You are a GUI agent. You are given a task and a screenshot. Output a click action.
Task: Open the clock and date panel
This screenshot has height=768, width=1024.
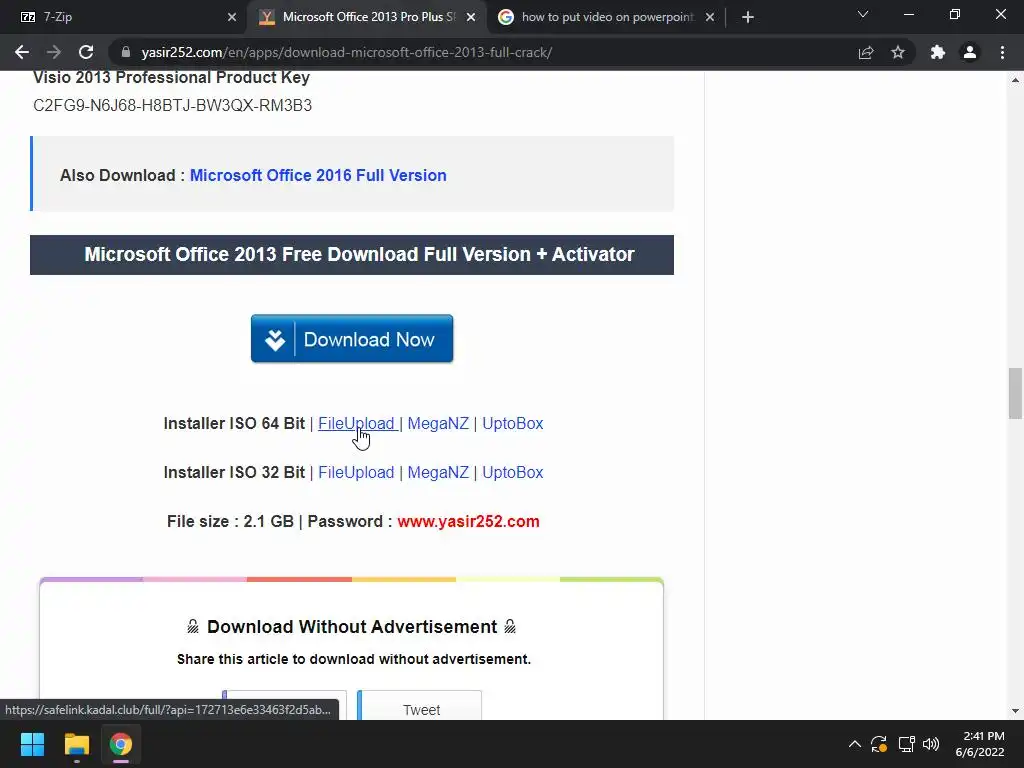click(980, 744)
